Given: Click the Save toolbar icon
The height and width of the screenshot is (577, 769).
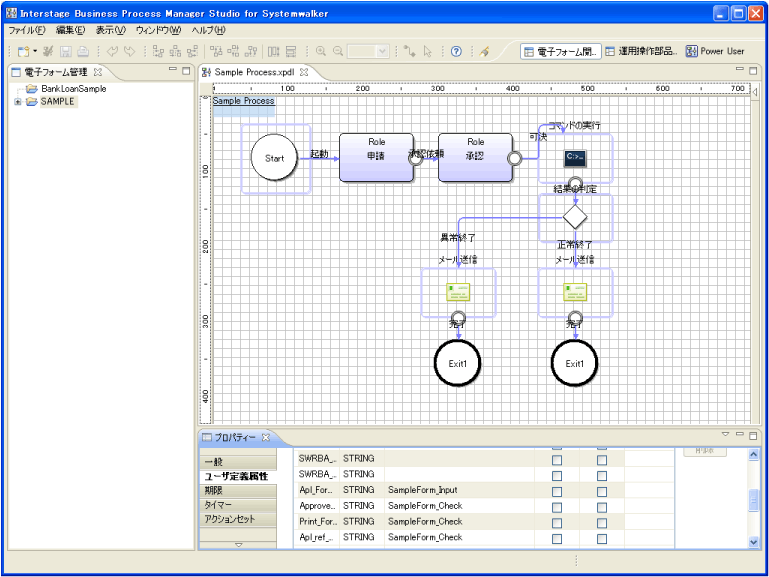Looking at the screenshot, I should tap(66, 51).
